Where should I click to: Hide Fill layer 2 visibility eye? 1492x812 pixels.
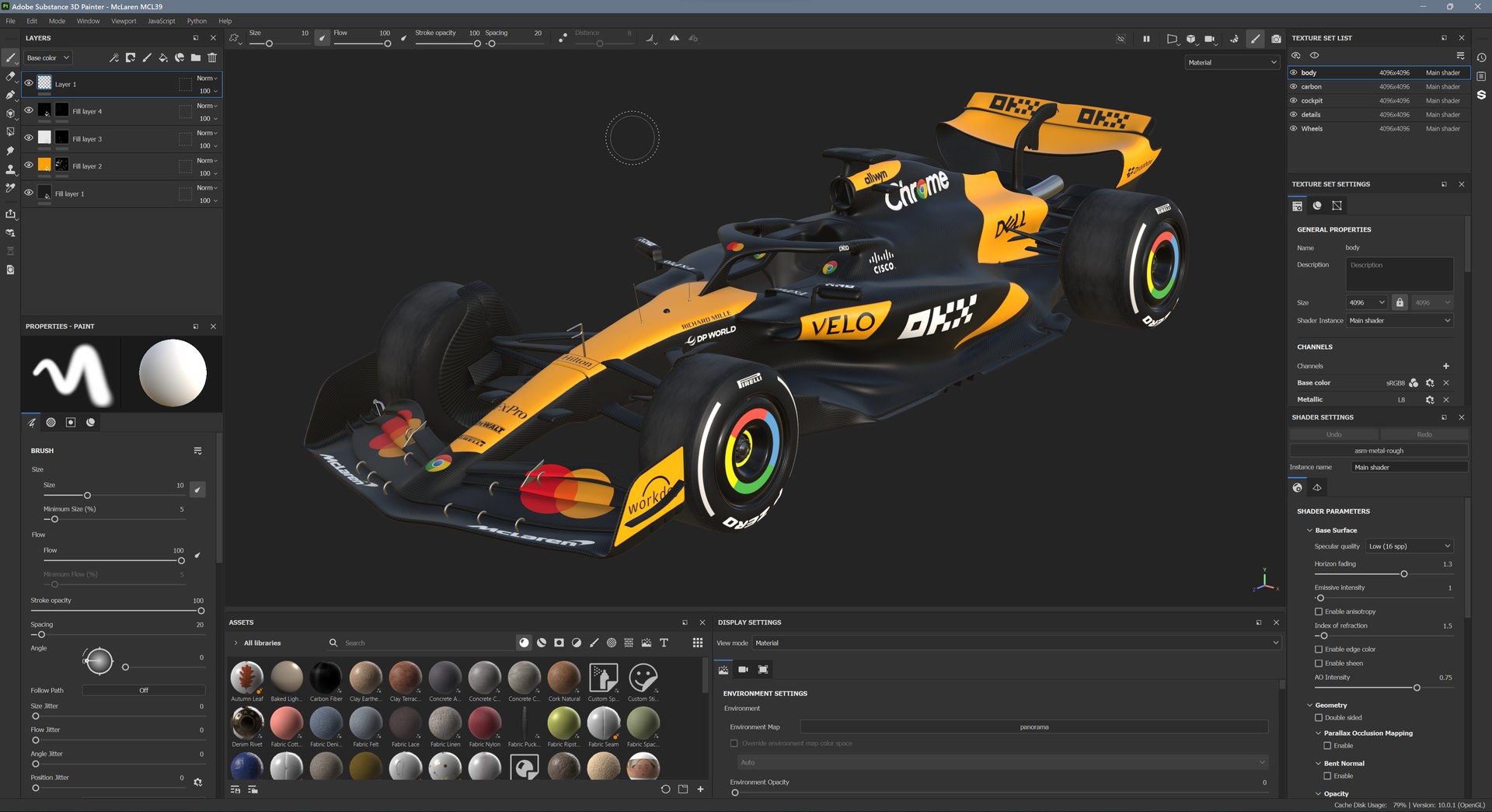[x=29, y=165]
